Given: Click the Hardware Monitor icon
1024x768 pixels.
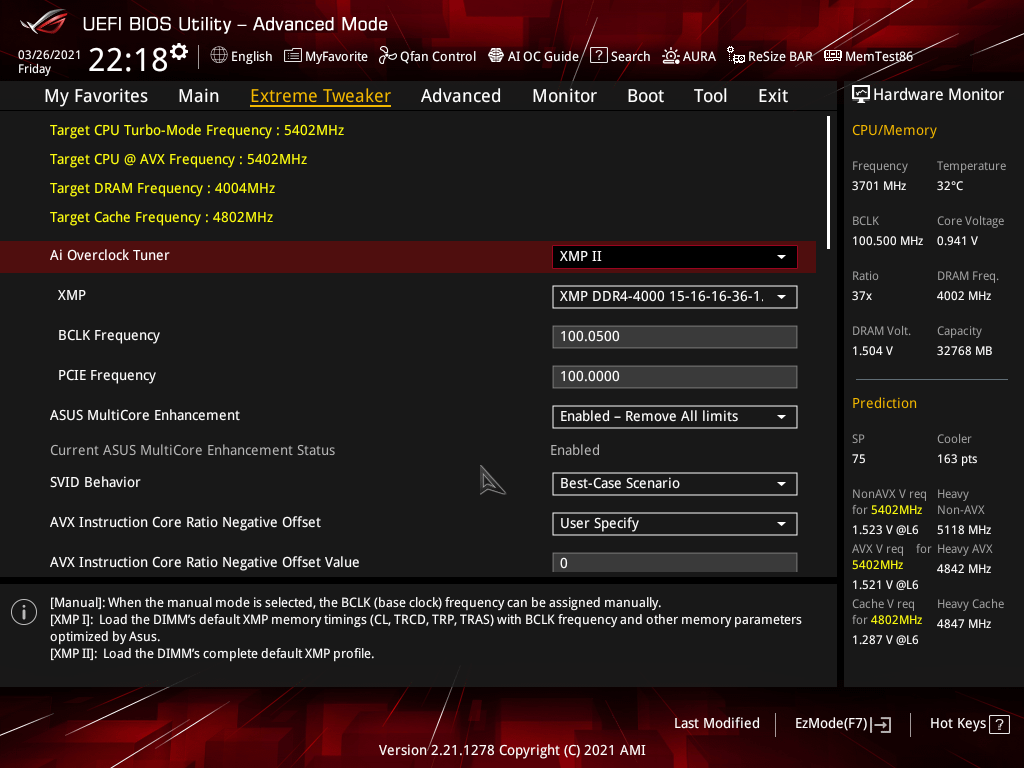Looking at the screenshot, I should point(861,95).
